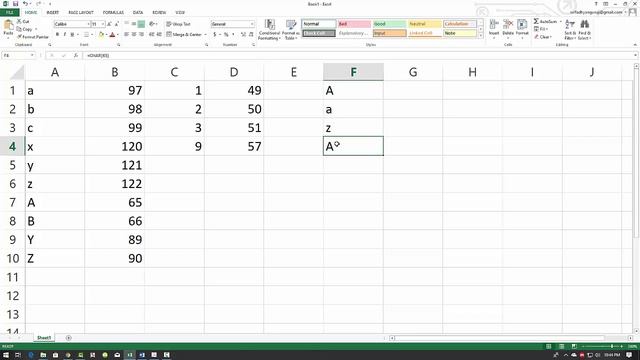Apply the Neutral cell style
This screenshot has height=360, width=640.
click(425, 24)
